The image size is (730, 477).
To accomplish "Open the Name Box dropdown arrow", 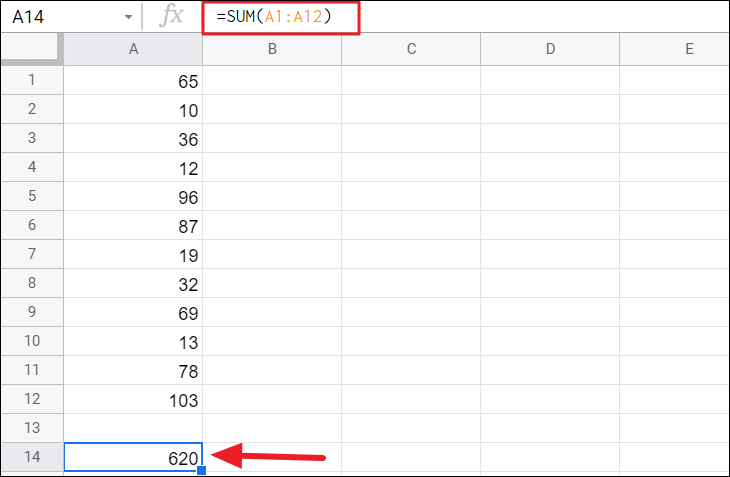I will click(x=128, y=18).
